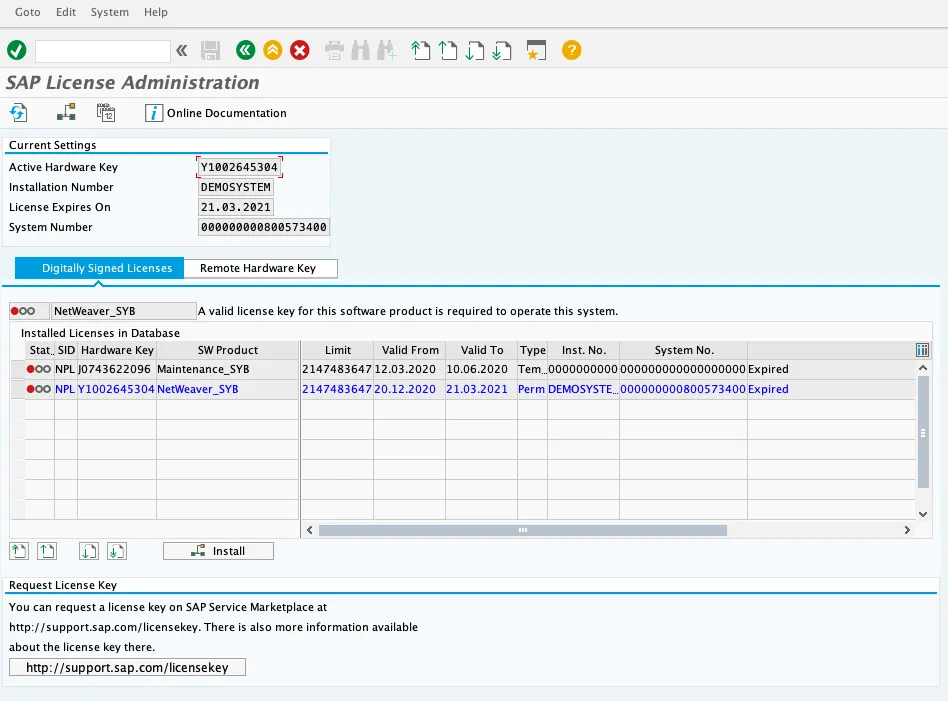Click the horizontal scrollbar right arrow

(x=907, y=530)
